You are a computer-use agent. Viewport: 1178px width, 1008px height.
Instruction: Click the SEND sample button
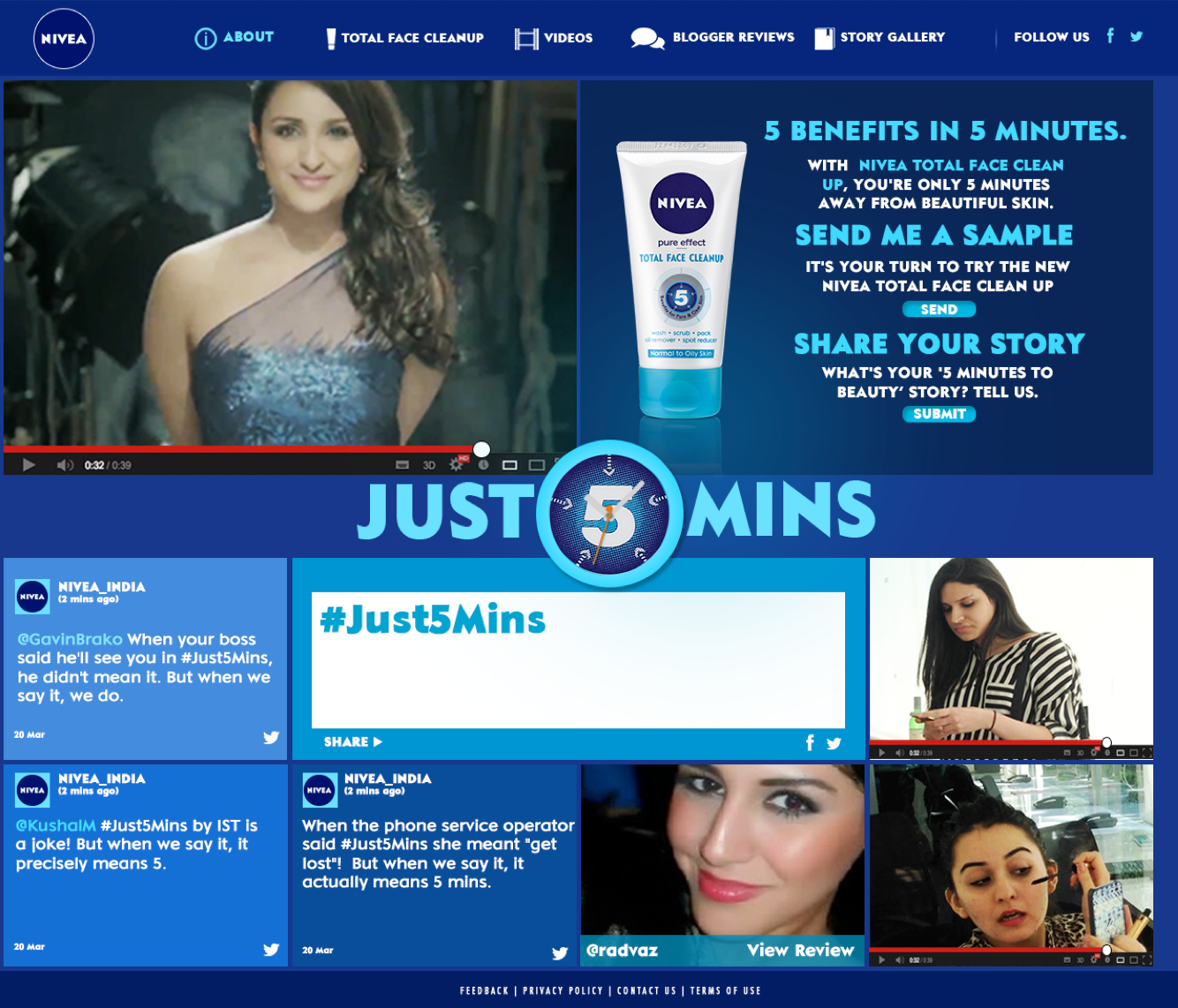[x=939, y=309]
